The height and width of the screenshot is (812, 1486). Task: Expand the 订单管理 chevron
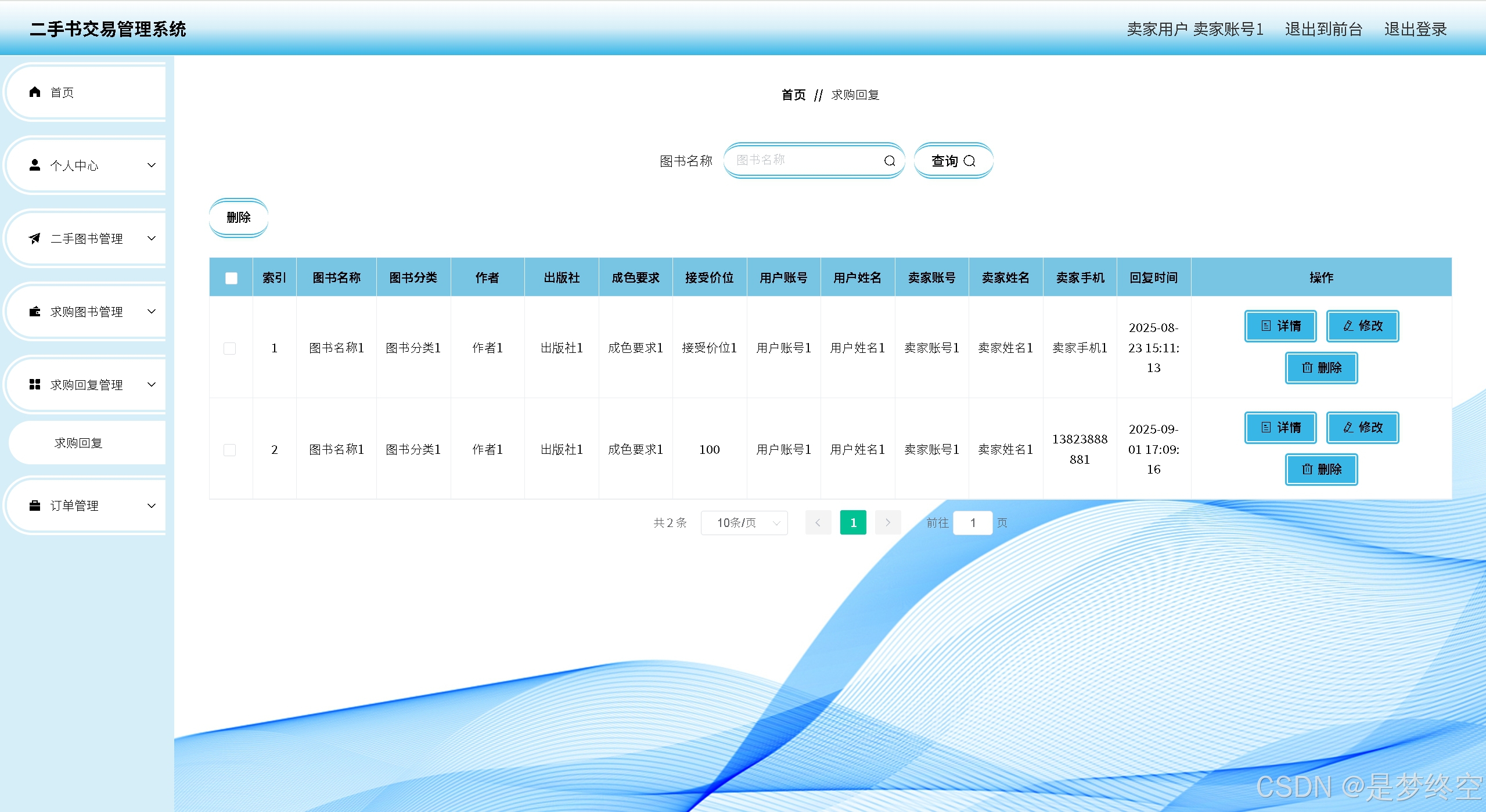click(152, 505)
